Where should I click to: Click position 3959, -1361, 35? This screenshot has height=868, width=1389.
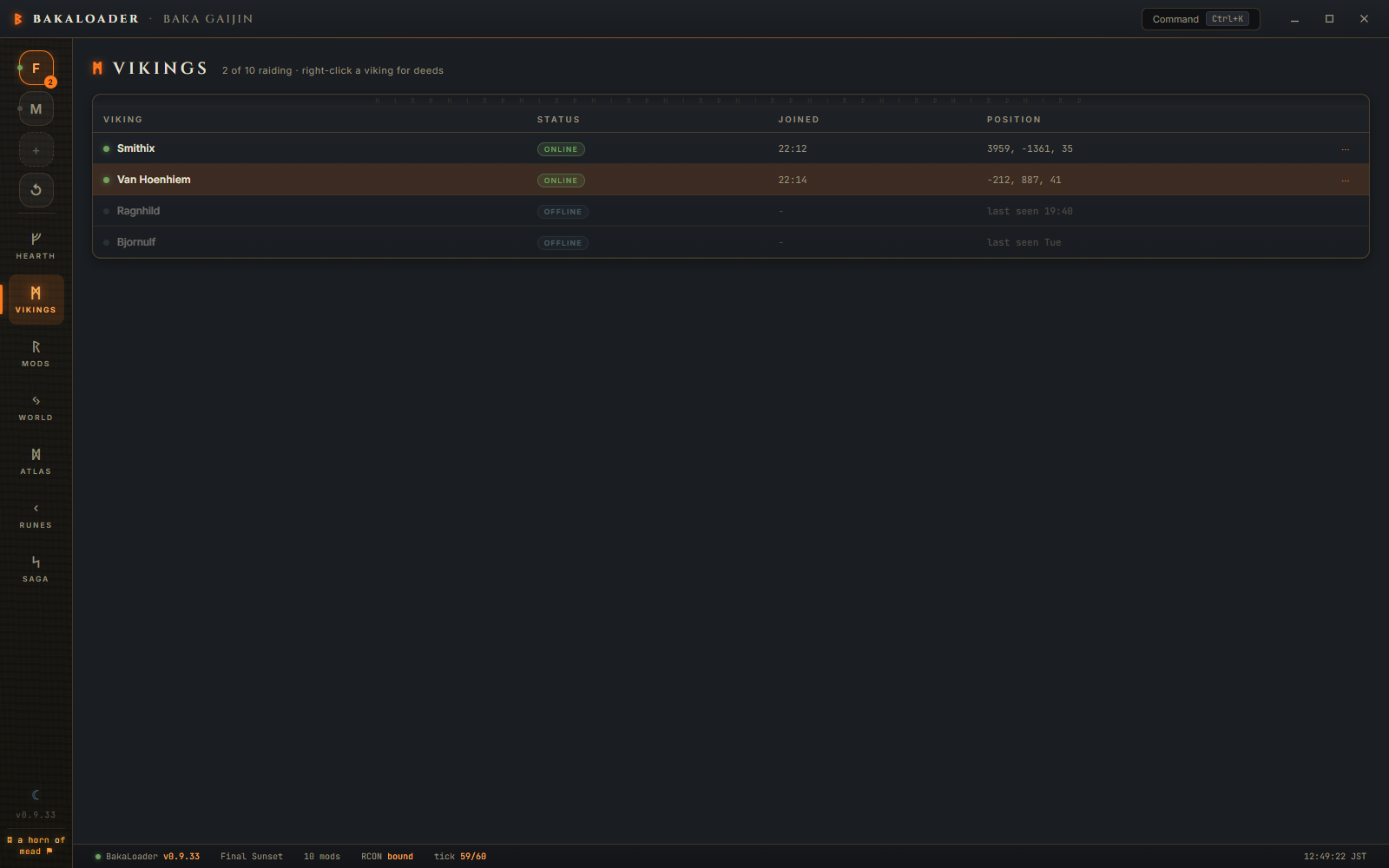pyautogui.click(x=1030, y=148)
